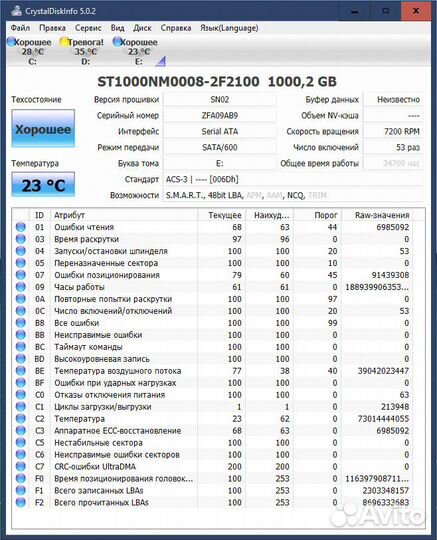Click status orb for BE Температура воздушного потока
Image resolution: width=437 pixels, height=540 pixels.
point(21,371)
